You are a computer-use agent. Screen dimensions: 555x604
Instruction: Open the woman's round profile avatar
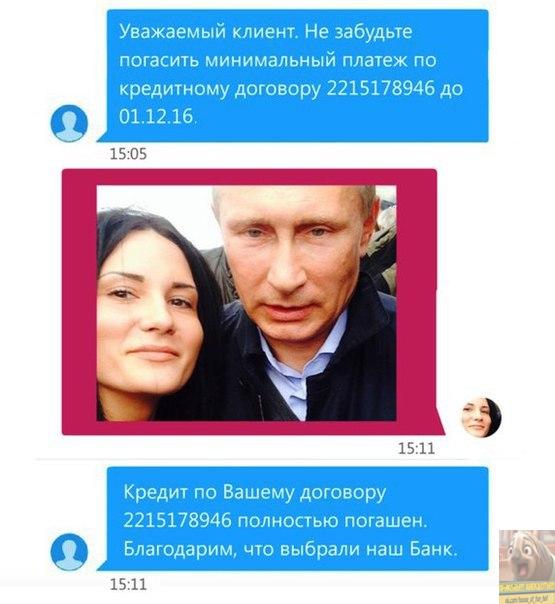click(x=481, y=417)
